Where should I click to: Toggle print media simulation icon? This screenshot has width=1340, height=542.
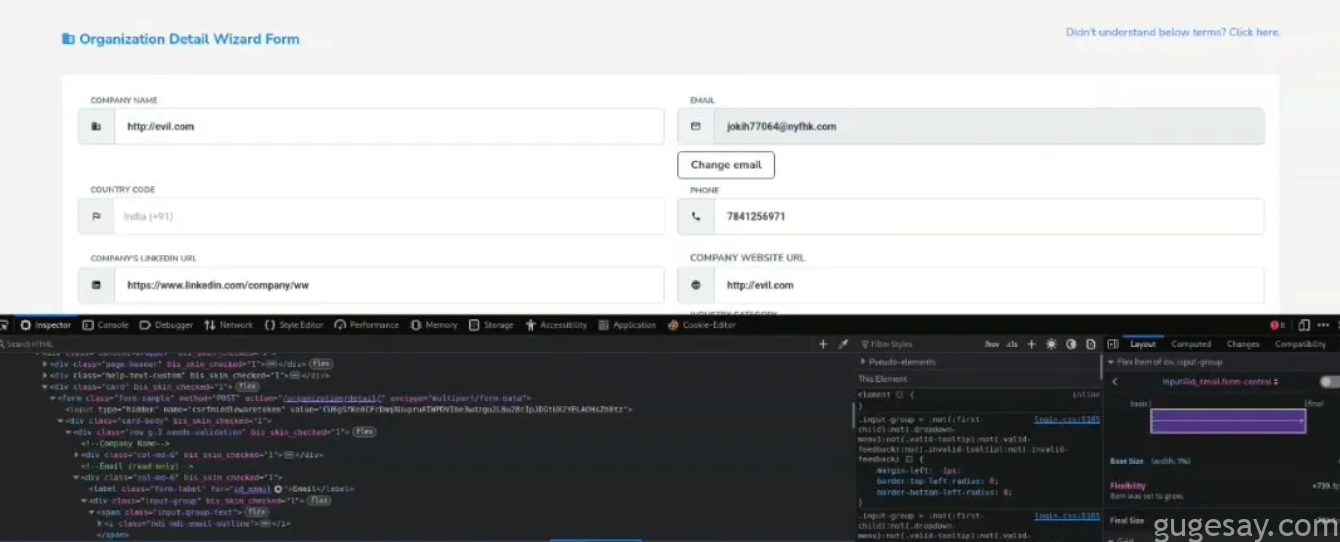pyautogui.click(x=1091, y=344)
